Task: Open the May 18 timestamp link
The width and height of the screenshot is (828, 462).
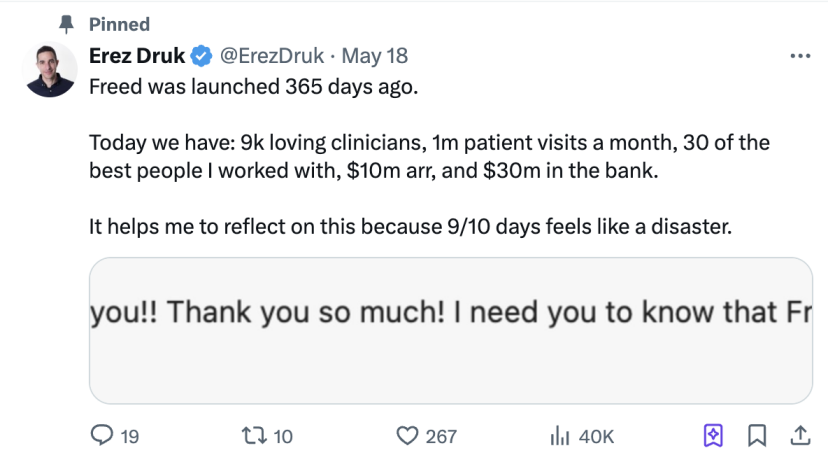Action: (x=374, y=55)
